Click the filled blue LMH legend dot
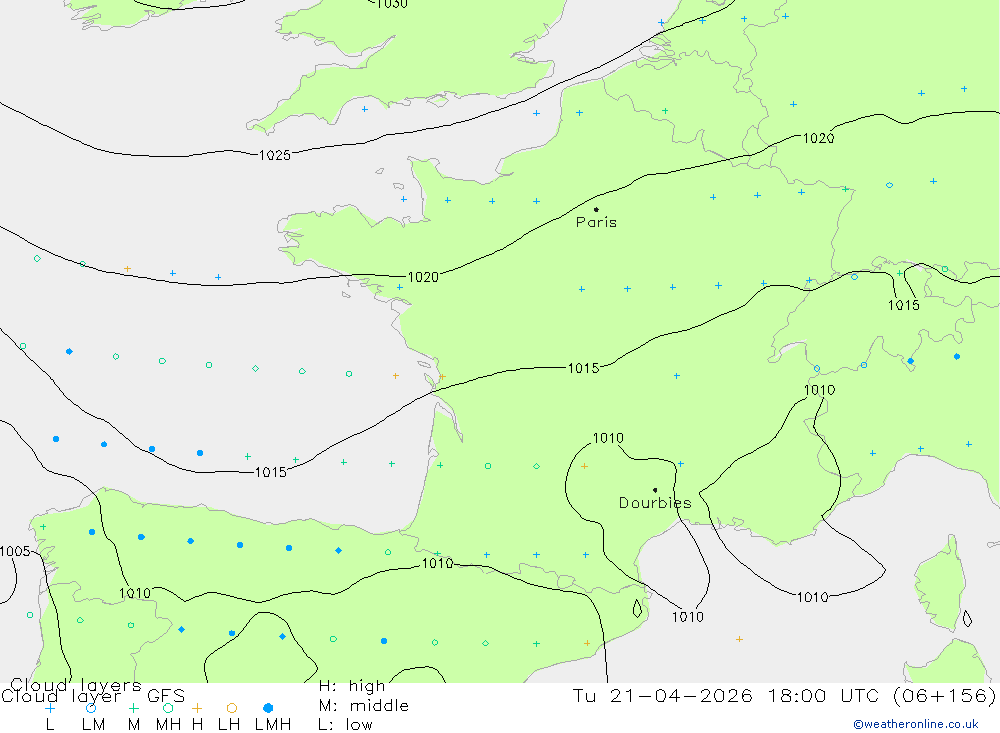 click(x=268, y=707)
